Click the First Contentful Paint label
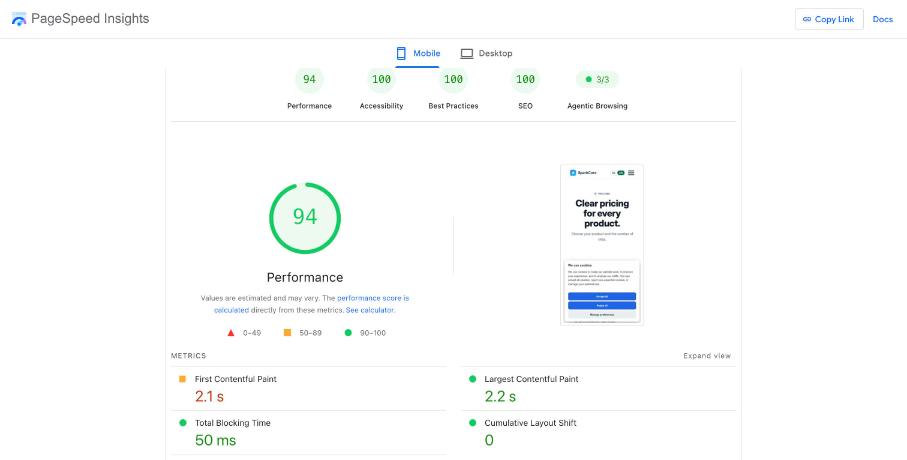 tap(235, 379)
